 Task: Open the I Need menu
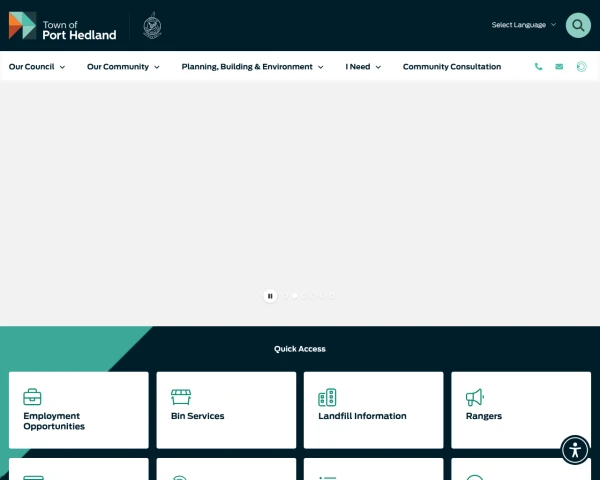pos(363,67)
